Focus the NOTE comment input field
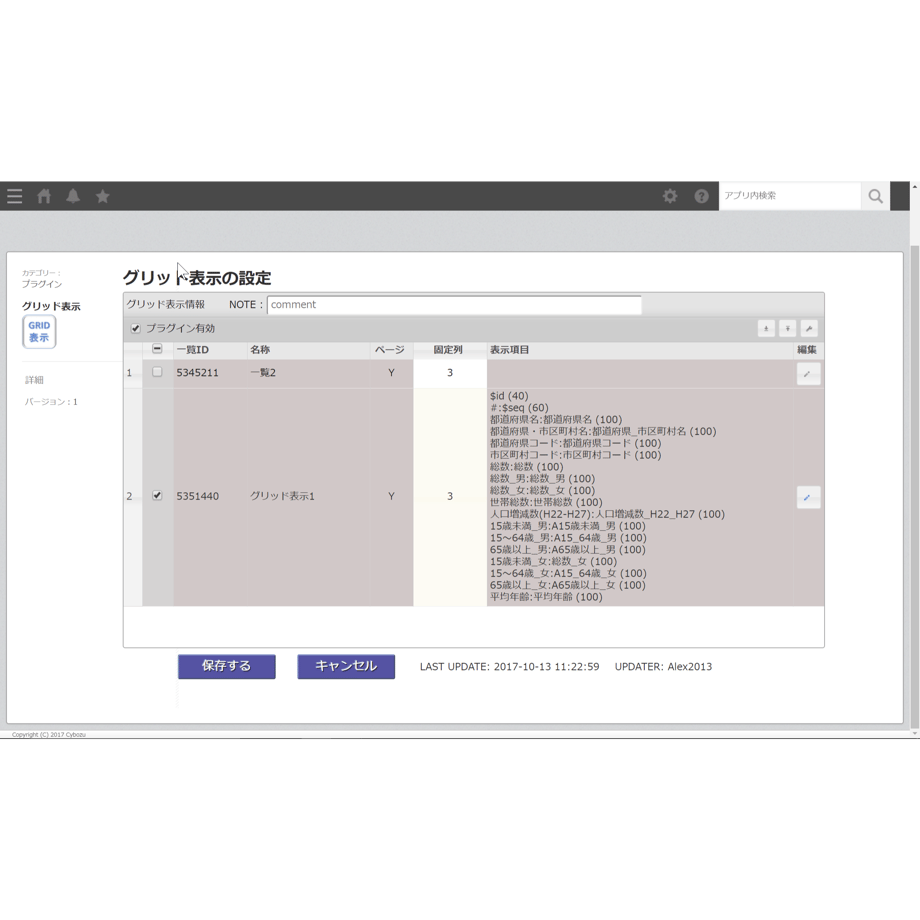Screen dimensions: 920x920 454,305
